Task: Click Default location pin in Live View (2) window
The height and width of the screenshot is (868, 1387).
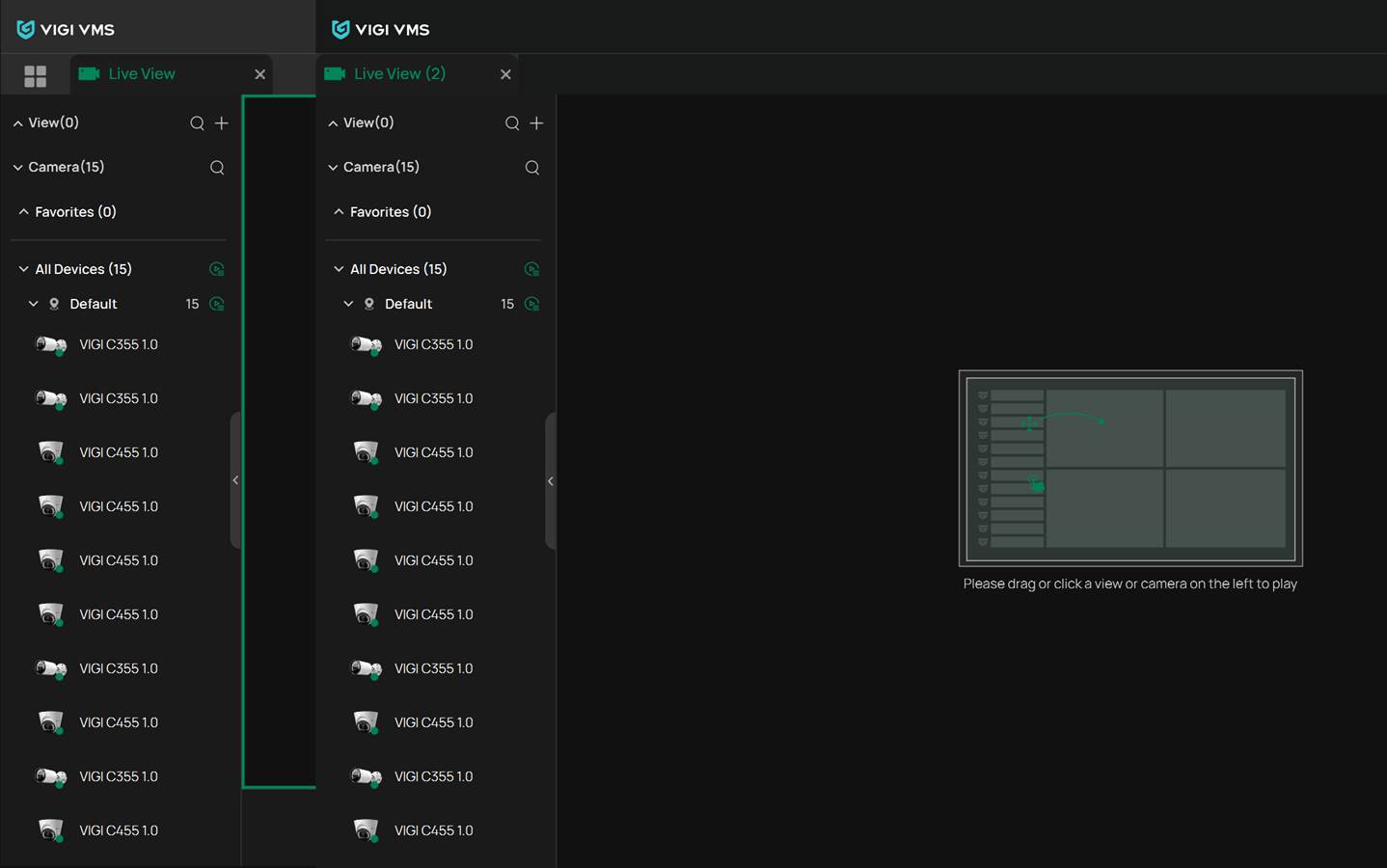Action: pyautogui.click(x=369, y=304)
